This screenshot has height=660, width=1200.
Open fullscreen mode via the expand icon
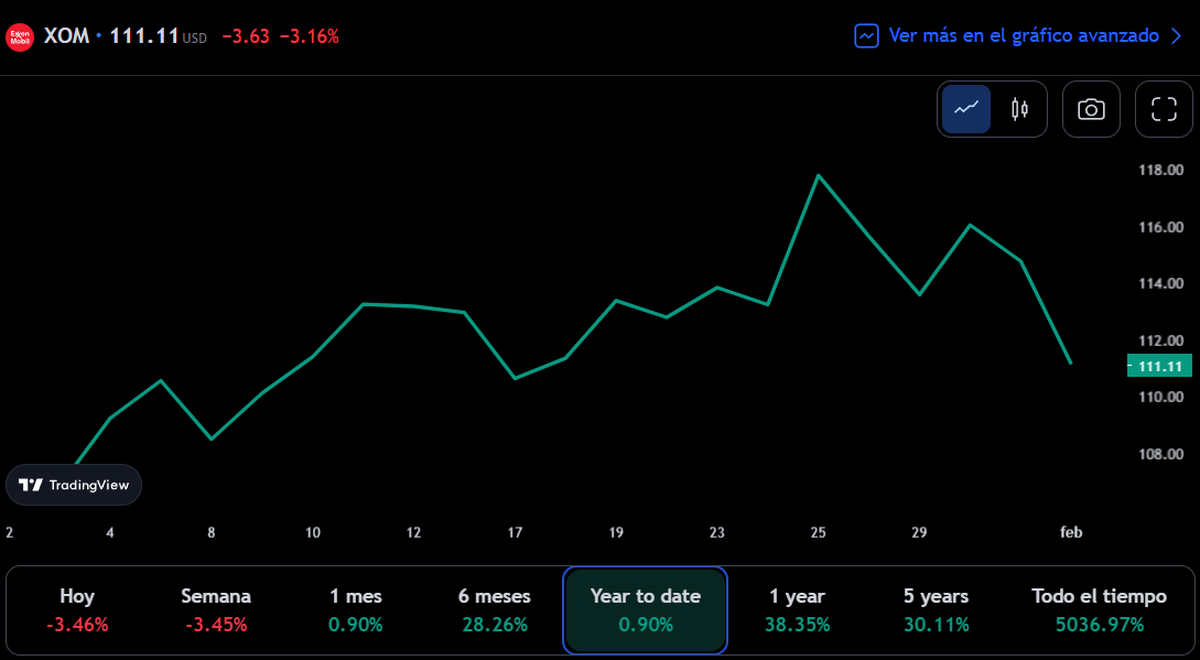coord(1164,109)
